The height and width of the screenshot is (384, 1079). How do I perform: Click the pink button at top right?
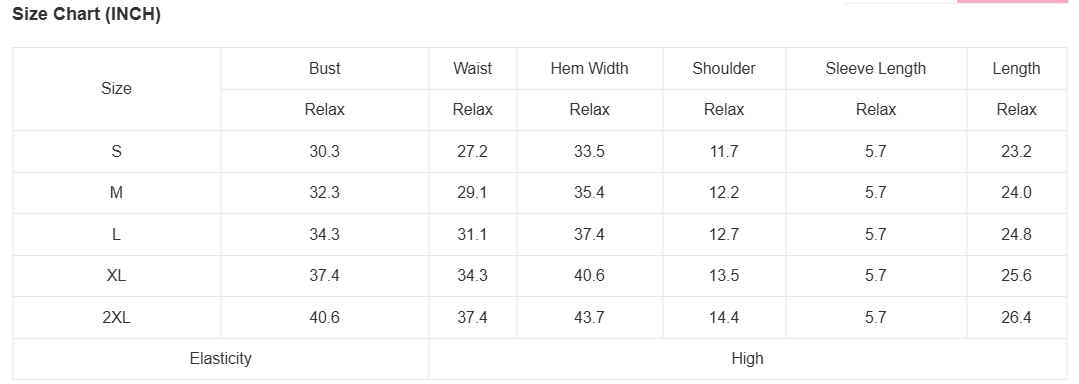1012,1
